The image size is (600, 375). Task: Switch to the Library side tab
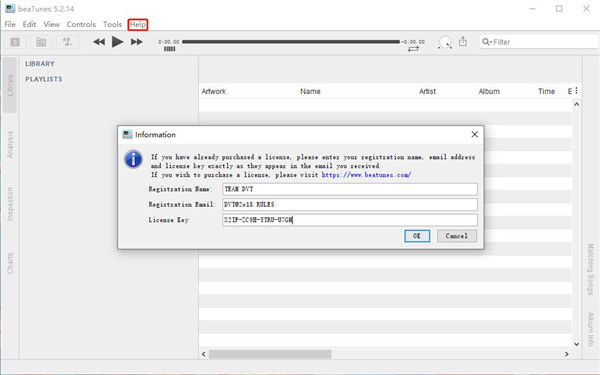(10, 85)
